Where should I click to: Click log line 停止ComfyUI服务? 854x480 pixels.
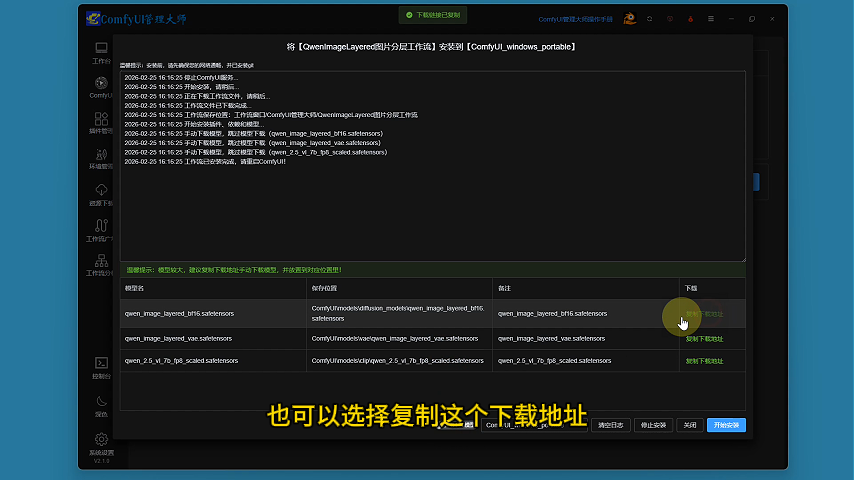point(181,78)
